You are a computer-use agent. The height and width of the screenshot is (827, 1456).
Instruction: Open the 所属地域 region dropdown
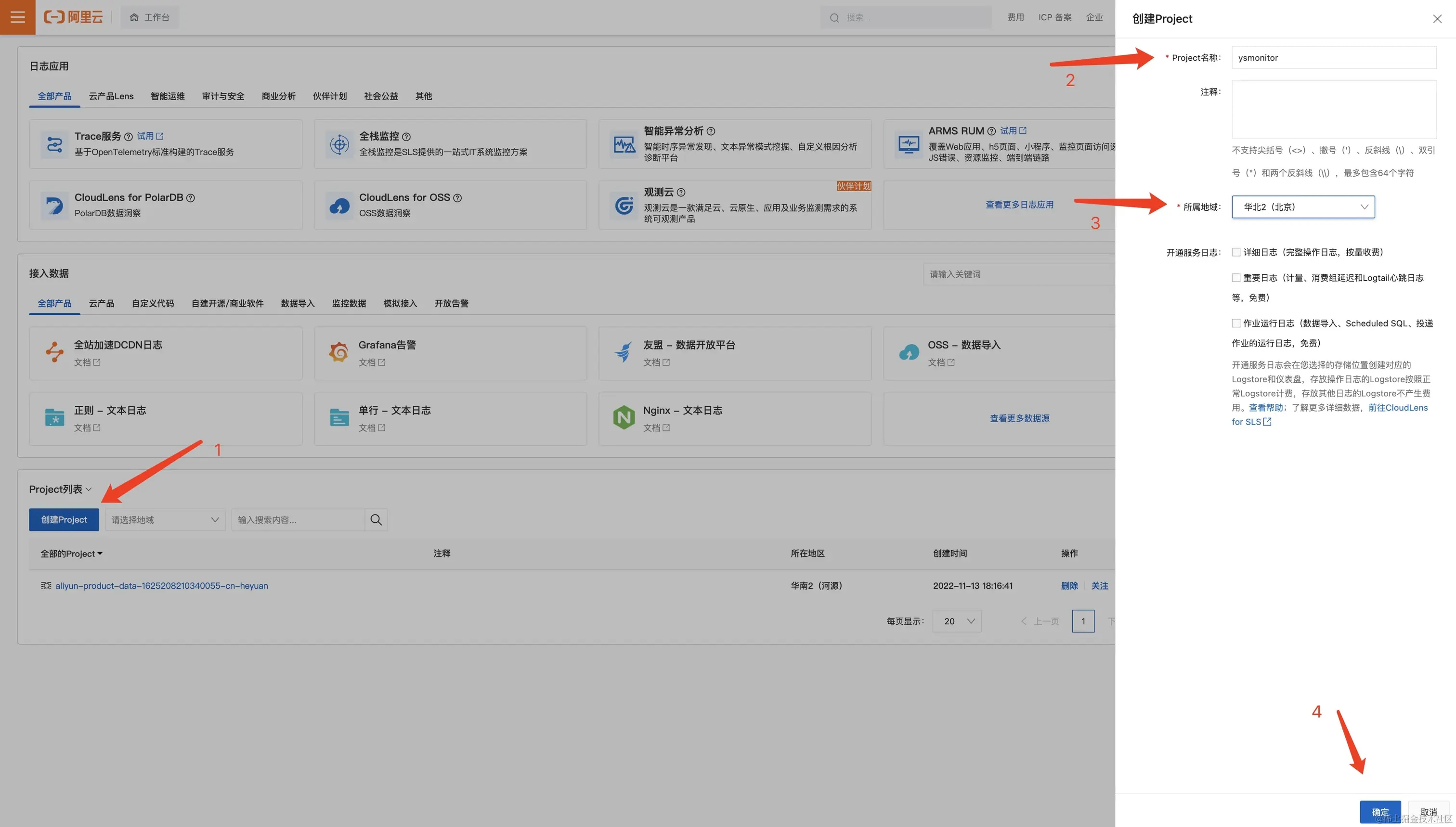tap(1302, 207)
